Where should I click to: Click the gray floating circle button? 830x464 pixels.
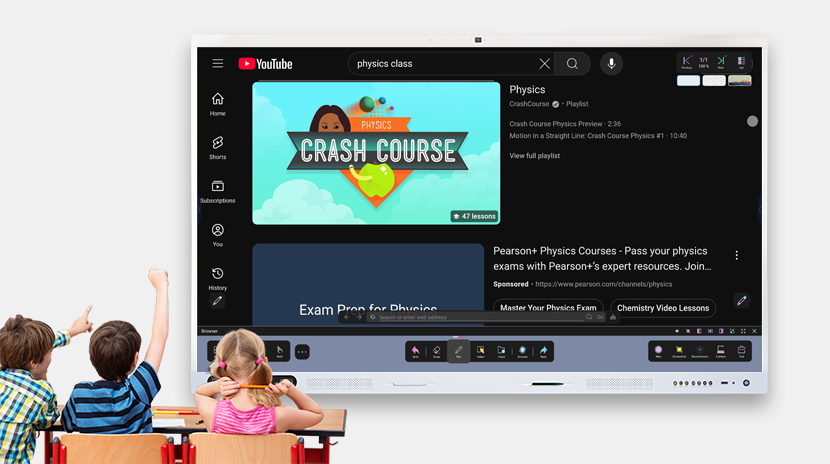click(752, 121)
